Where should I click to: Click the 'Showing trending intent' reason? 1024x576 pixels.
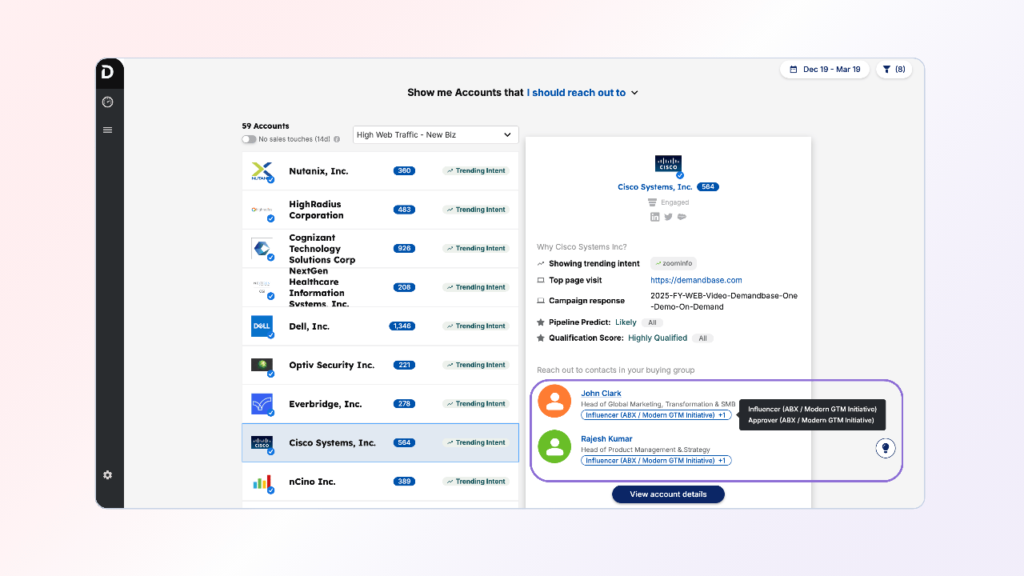click(594, 264)
